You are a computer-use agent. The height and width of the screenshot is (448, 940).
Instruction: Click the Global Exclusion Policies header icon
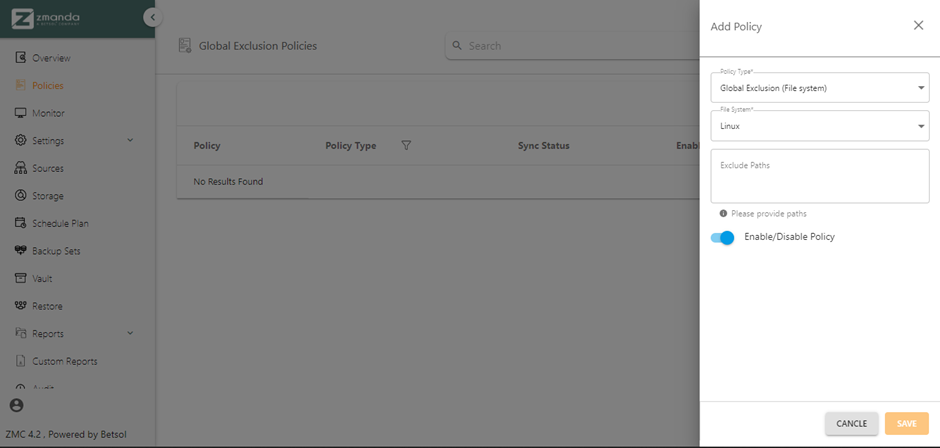point(185,46)
